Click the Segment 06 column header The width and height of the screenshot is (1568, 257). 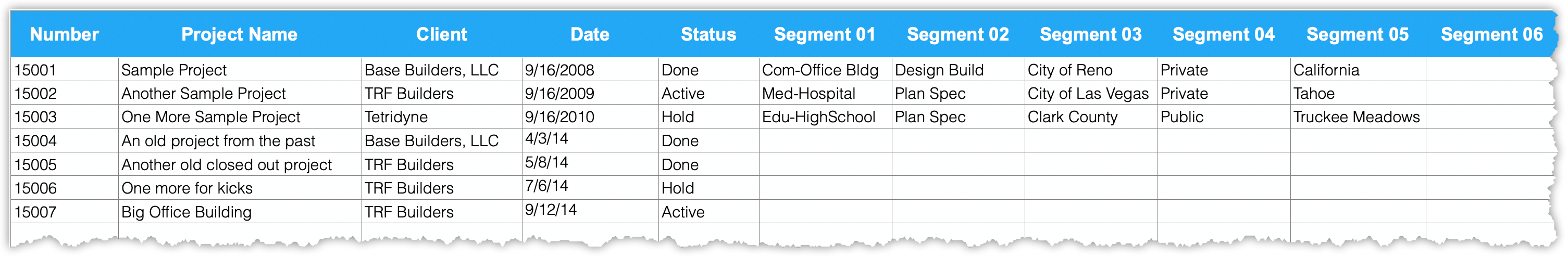(x=1491, y=34)
